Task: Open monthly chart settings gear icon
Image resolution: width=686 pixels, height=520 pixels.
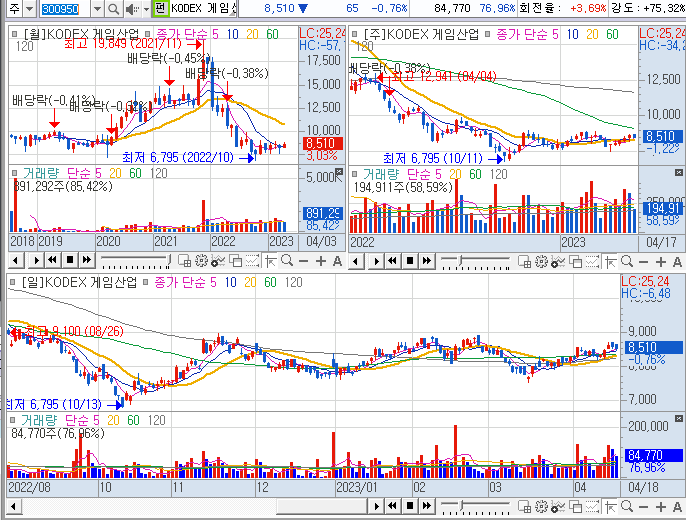Action: click(201, 261)
